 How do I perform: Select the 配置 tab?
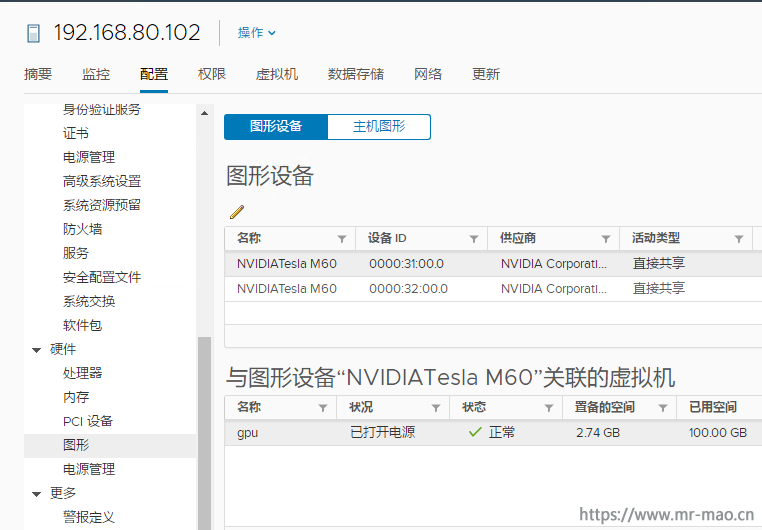pyautogui.click(x=154, y=74)
